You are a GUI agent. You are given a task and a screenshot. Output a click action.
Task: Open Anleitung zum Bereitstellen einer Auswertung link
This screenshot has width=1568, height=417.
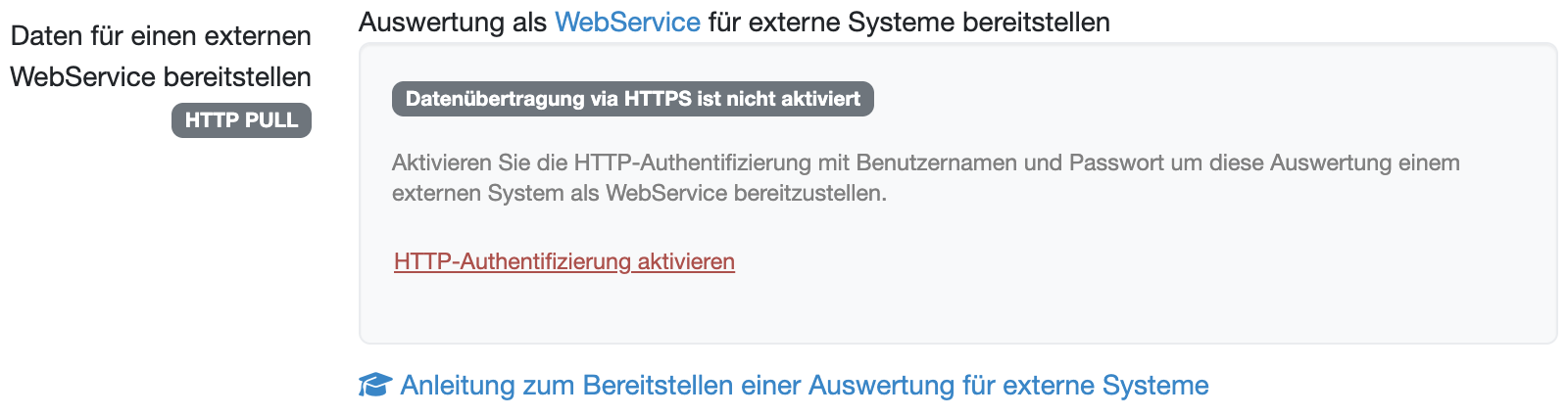pos(804,386)
